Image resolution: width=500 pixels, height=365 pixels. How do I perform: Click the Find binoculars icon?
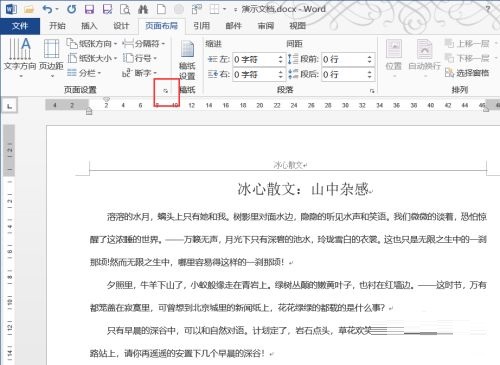point(143,9)
